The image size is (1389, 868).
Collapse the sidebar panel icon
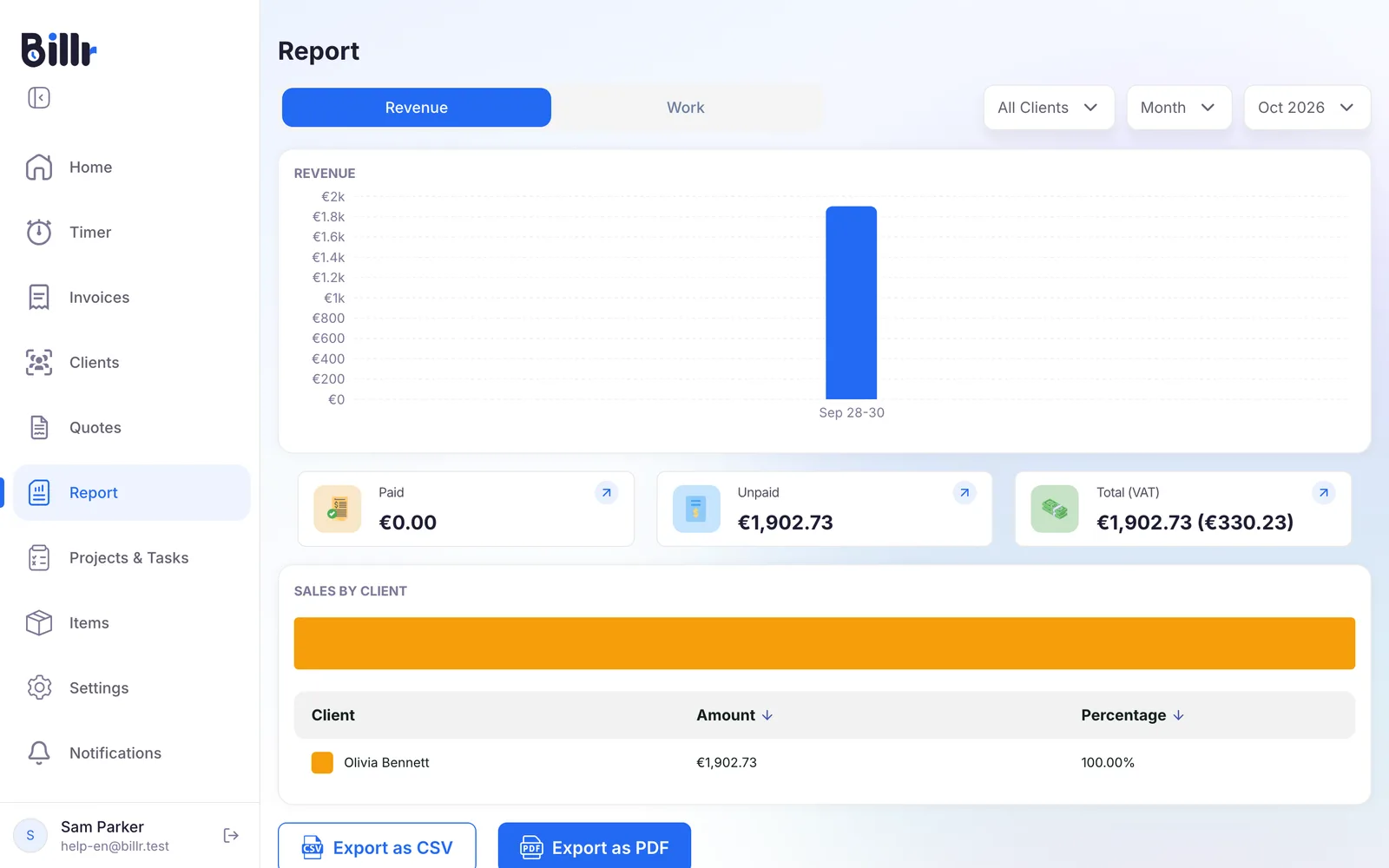point(39,97)
